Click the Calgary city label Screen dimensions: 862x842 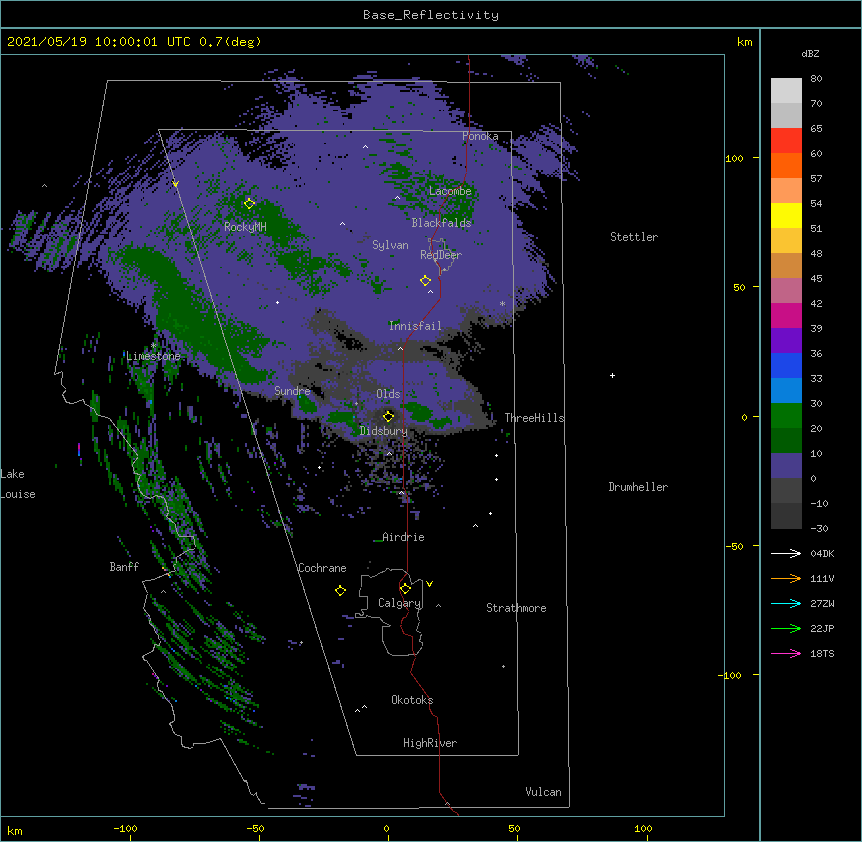(399, 603)
